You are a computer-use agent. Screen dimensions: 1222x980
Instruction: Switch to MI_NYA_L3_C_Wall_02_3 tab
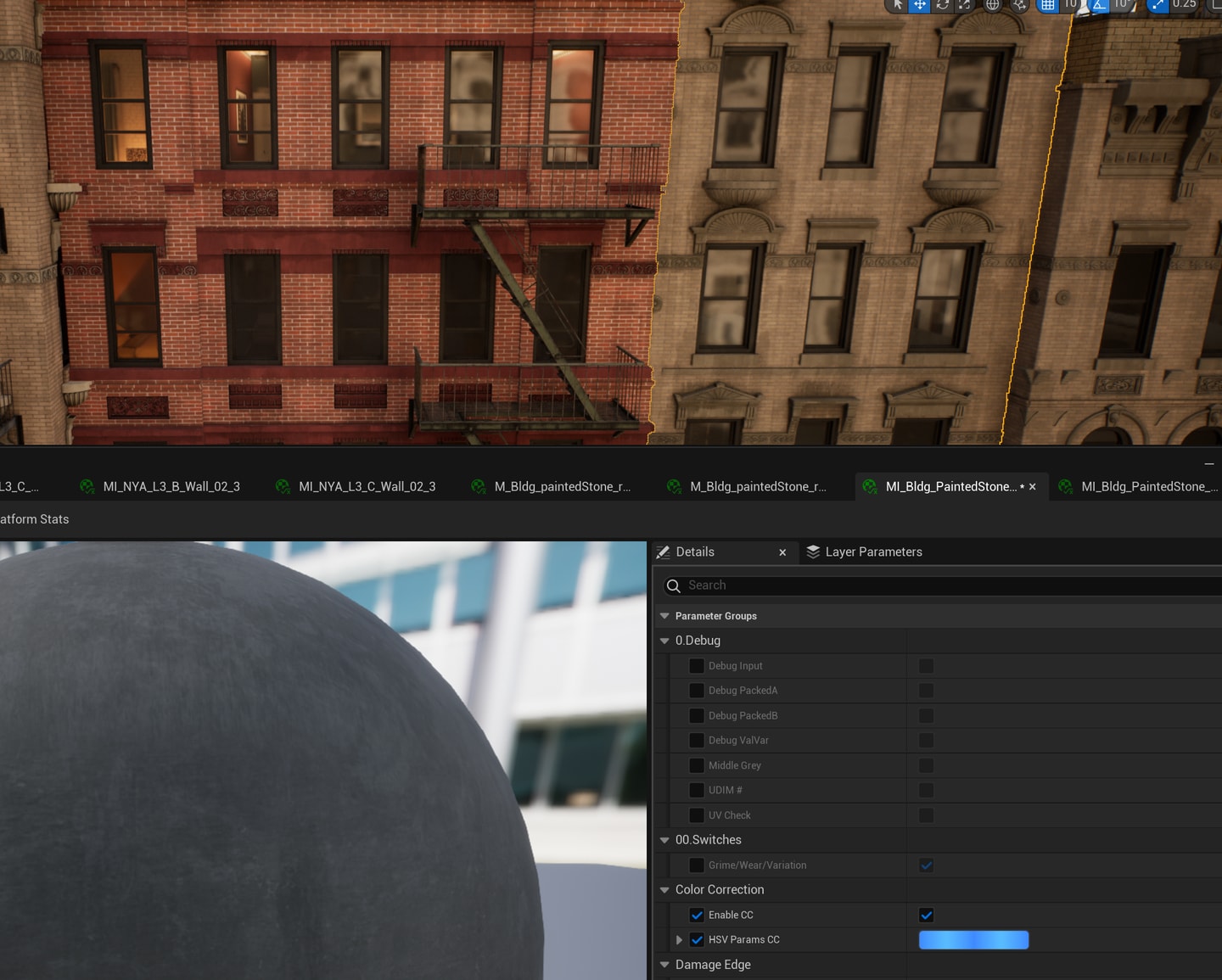pyautogui.click(x=356, y=486)
